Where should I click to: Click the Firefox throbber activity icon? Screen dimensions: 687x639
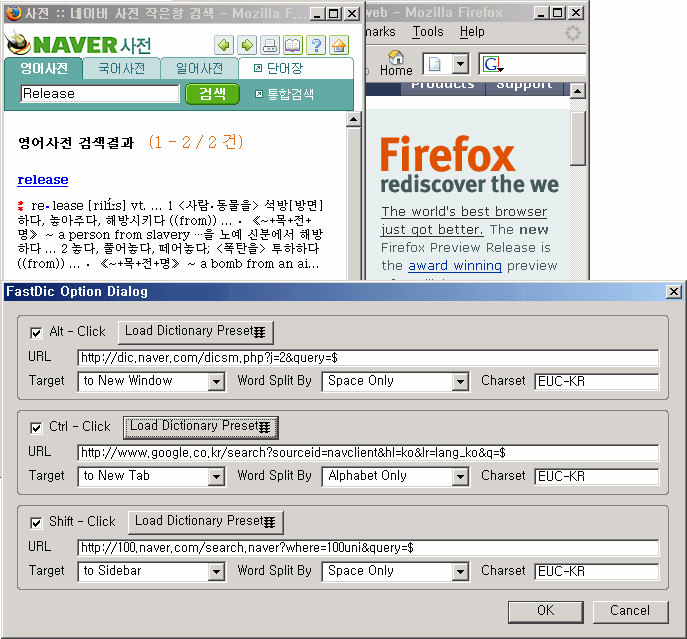click(x=573, y=33)
